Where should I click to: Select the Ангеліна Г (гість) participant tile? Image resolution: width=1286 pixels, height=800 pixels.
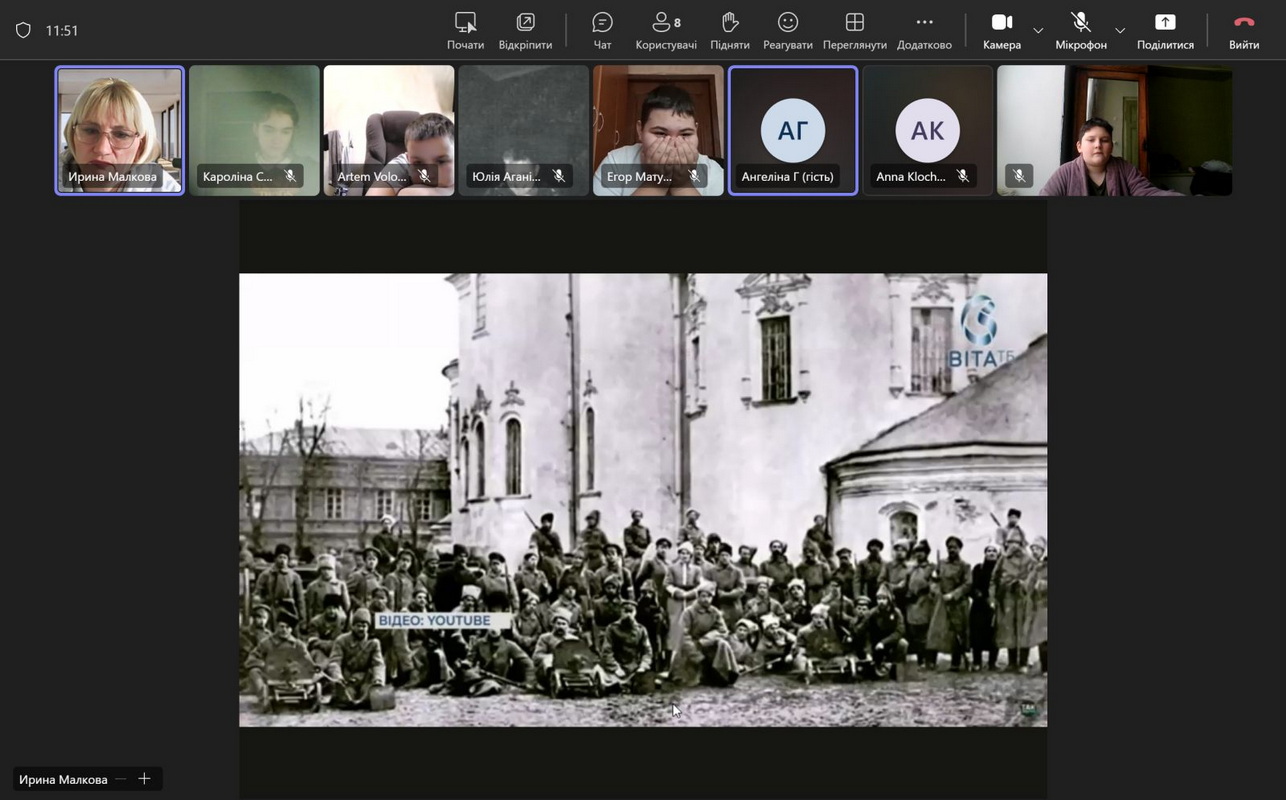coord(793,130)
